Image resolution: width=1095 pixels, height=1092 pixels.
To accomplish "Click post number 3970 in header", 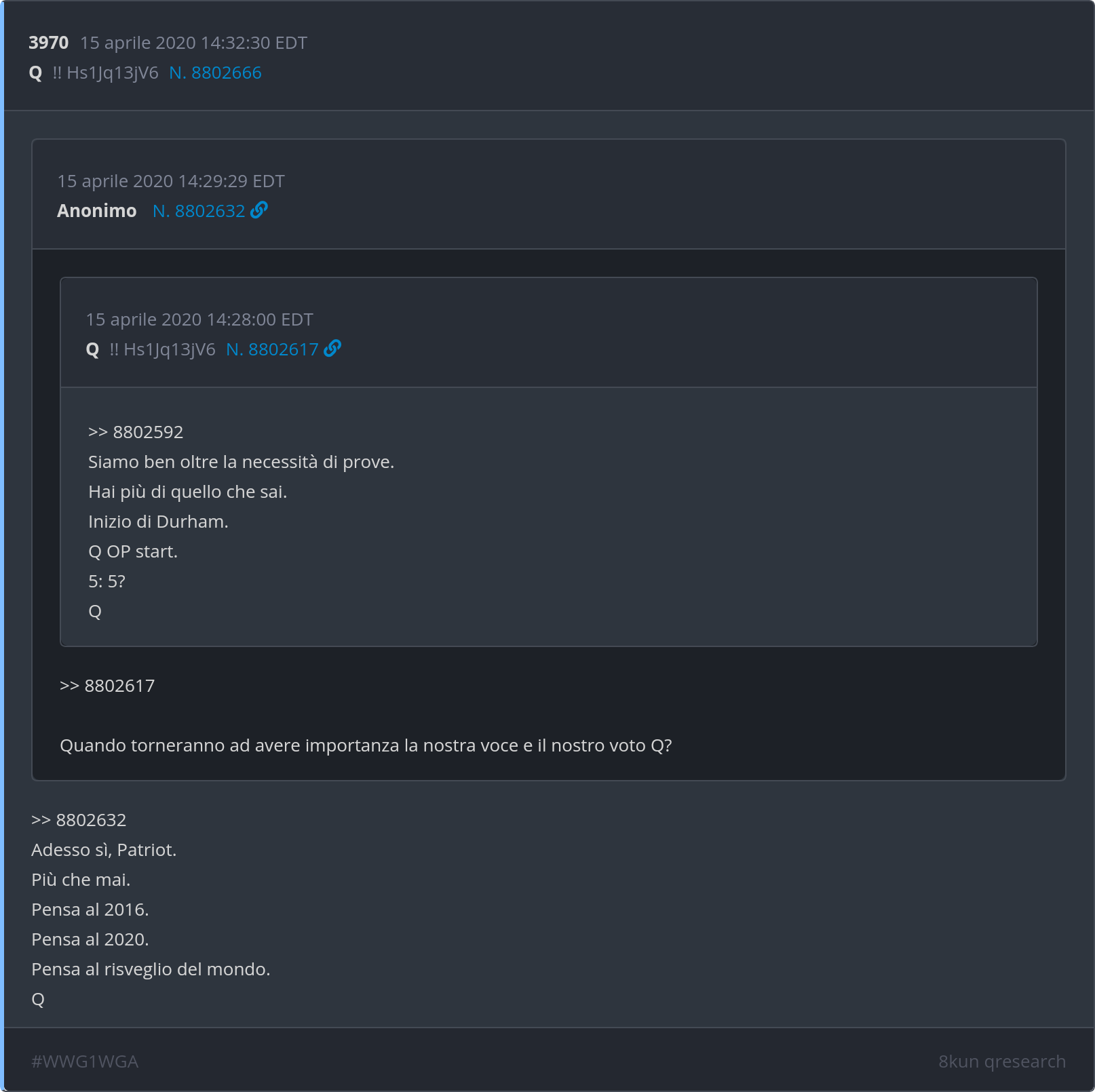I will pos(48,43).
